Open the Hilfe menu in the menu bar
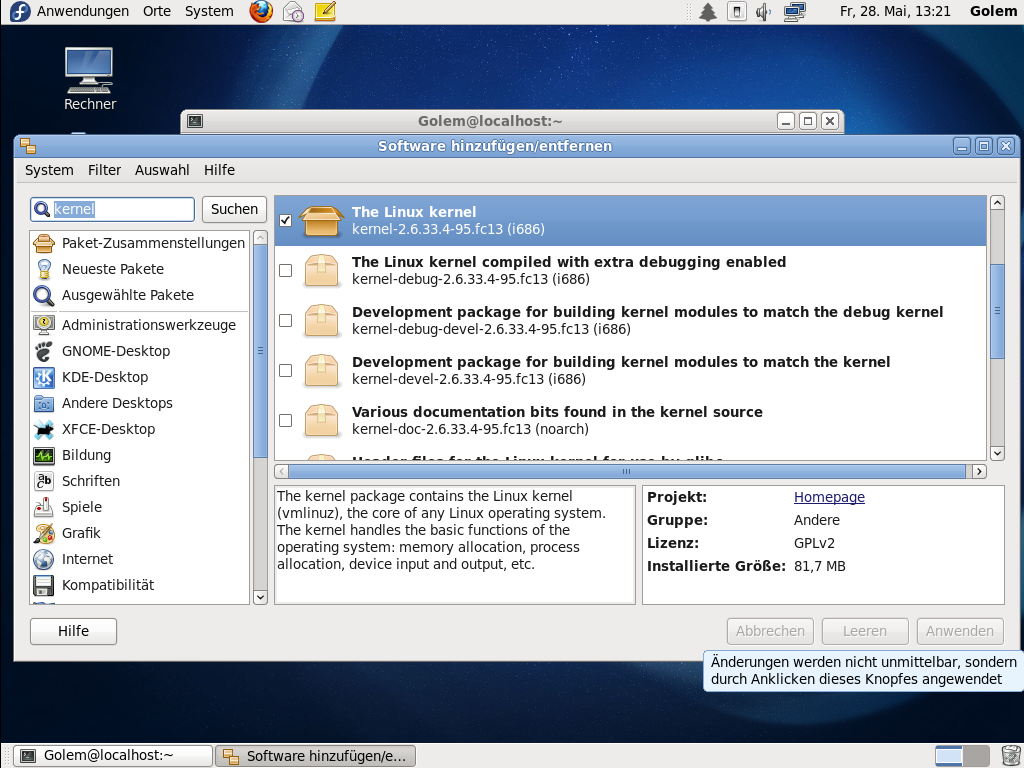 (x=219, y=170)
